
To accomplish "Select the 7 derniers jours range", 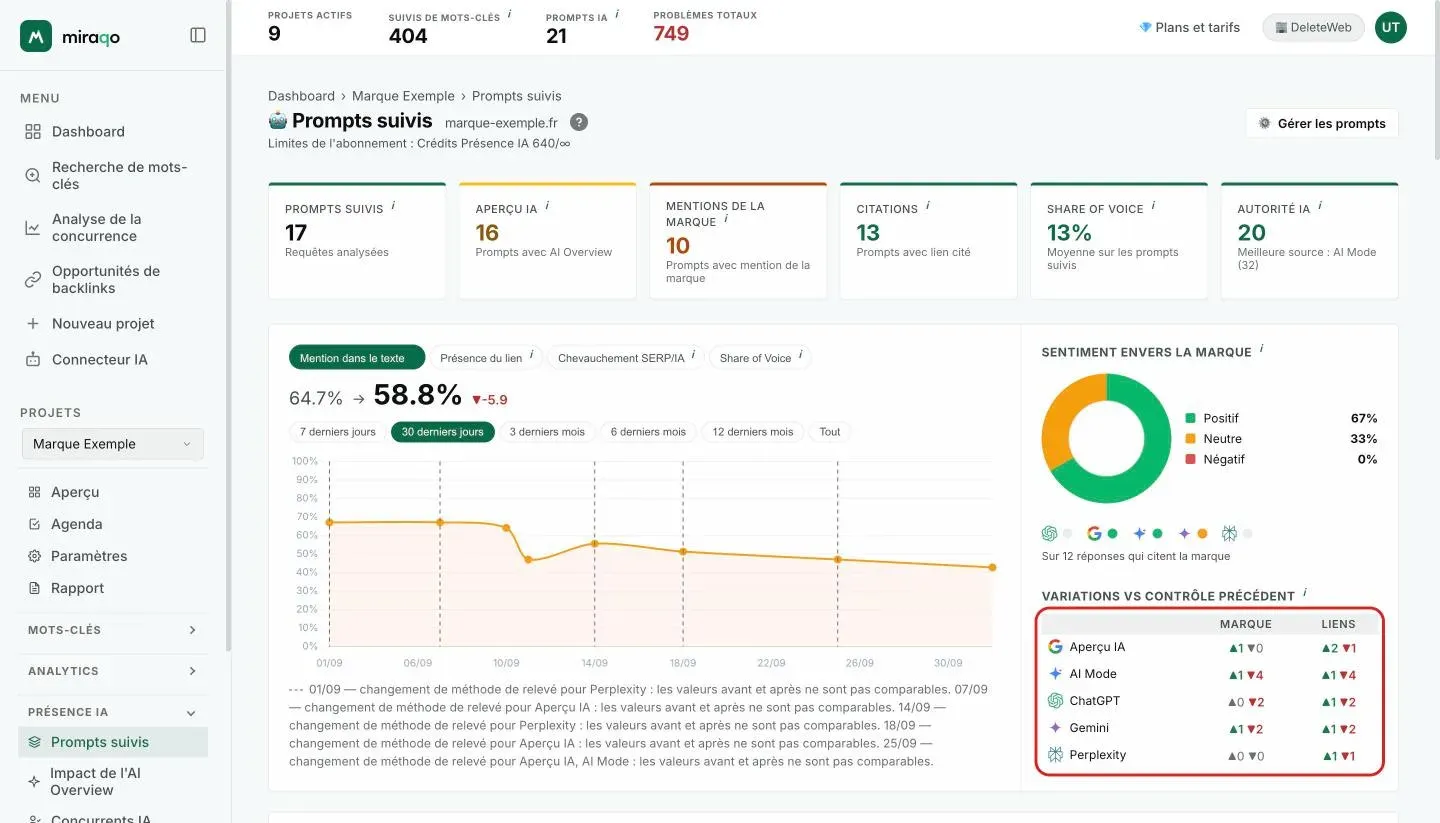I will pos(338,432).
